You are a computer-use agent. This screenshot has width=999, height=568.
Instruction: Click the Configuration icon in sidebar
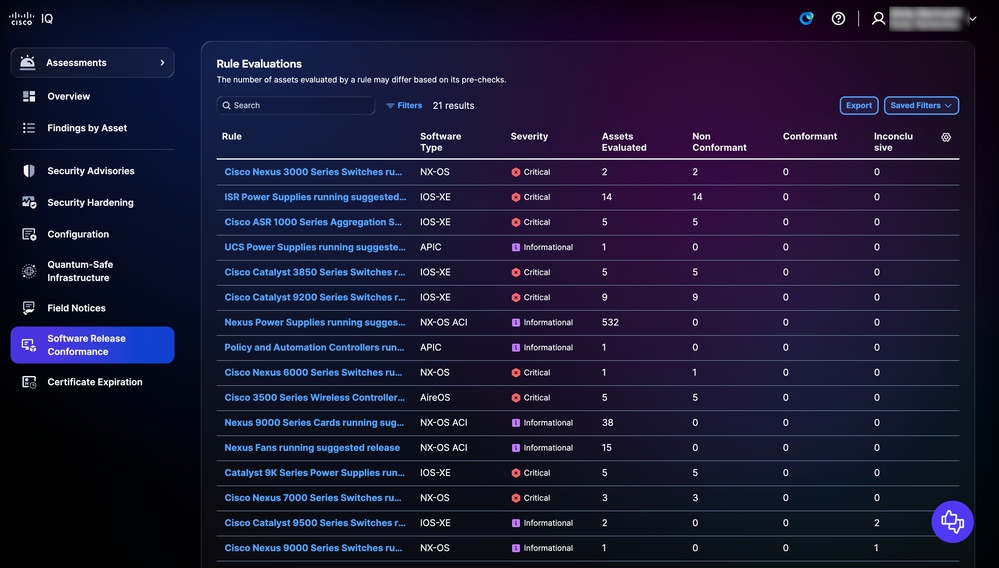pyautogui.click(x=29, y=234)
